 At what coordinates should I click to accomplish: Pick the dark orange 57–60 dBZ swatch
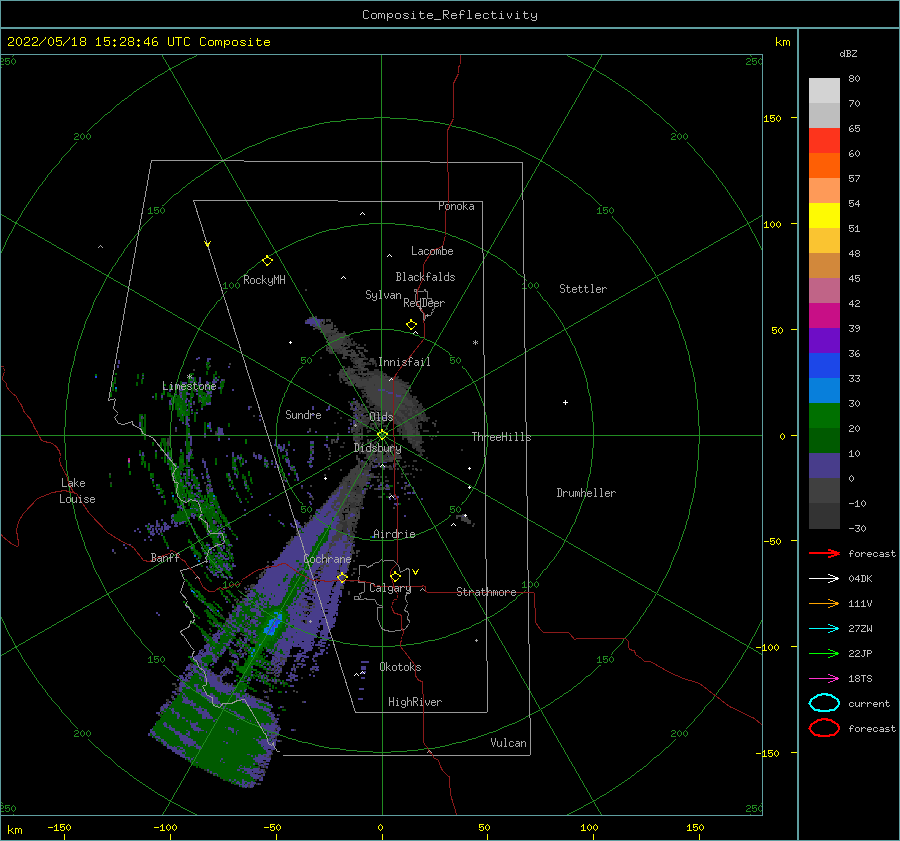pyautogui.click(x=824, y=166)
